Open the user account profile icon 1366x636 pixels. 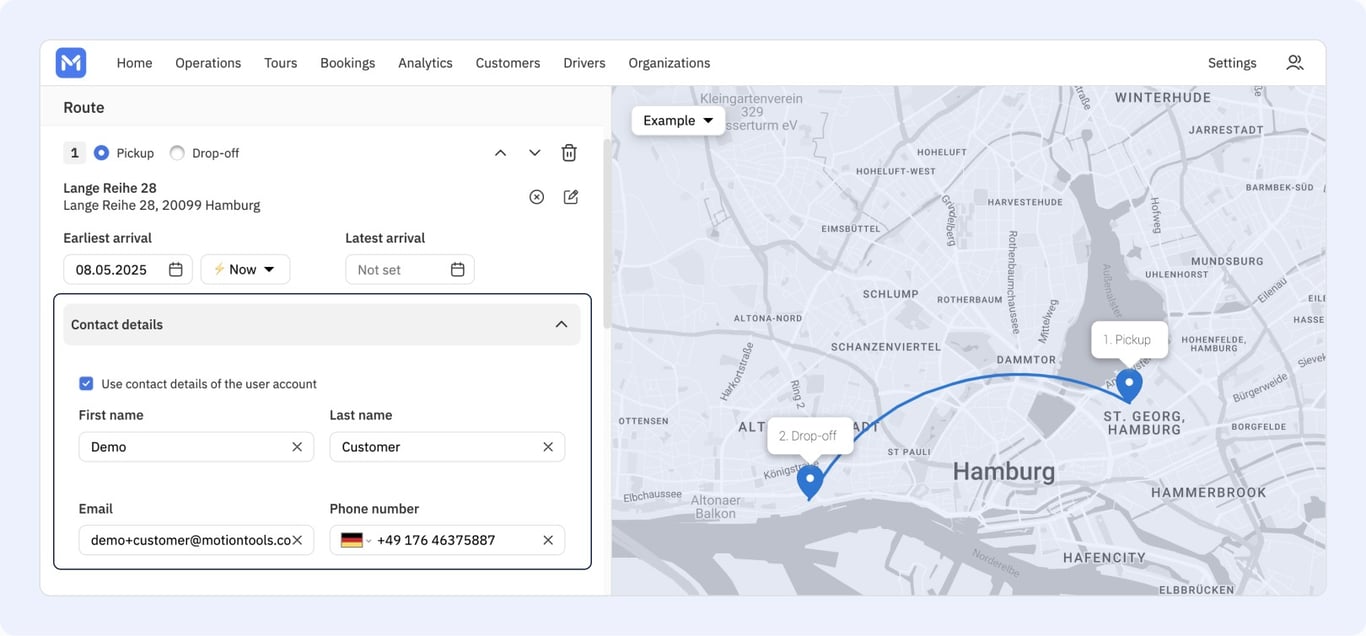(x=1294, y=63)
